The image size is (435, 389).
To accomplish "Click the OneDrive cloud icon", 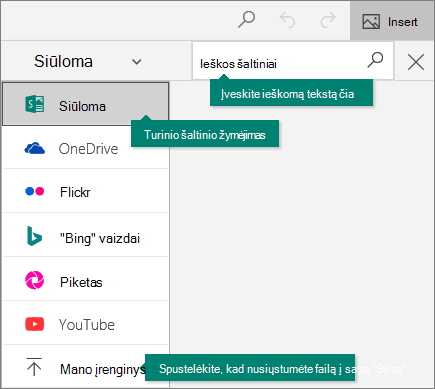I will coord(35,148).
